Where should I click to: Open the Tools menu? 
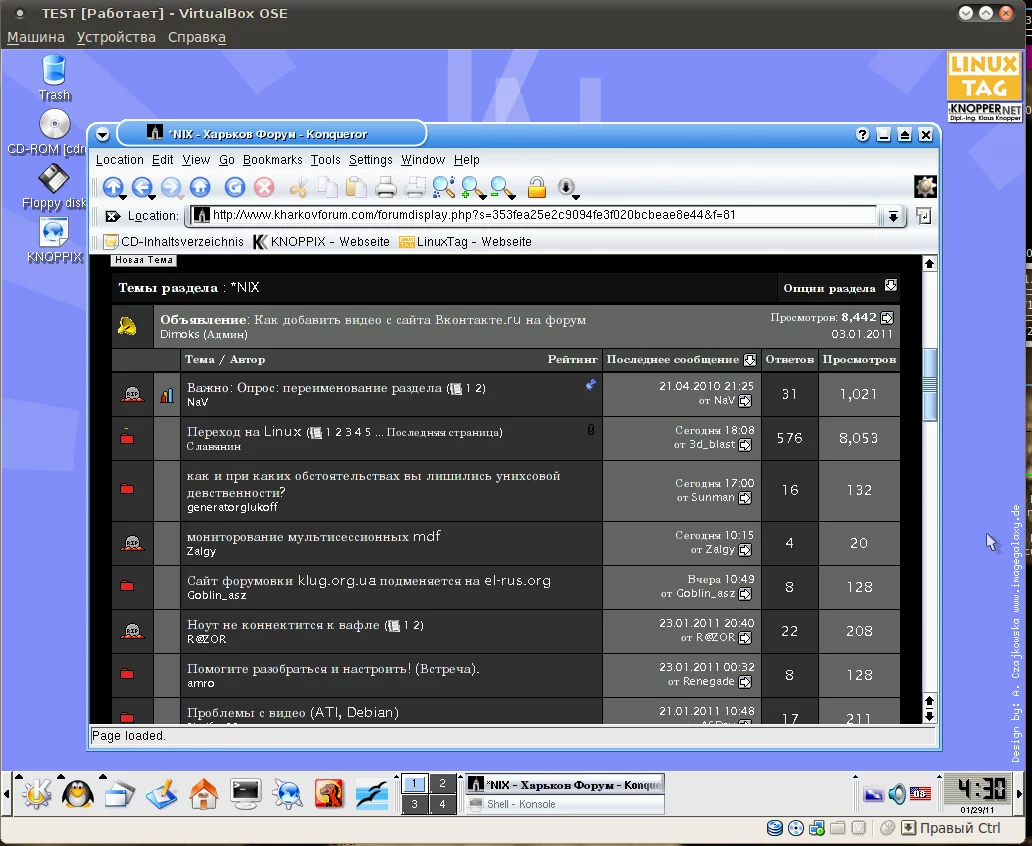(x=325, y=160)
